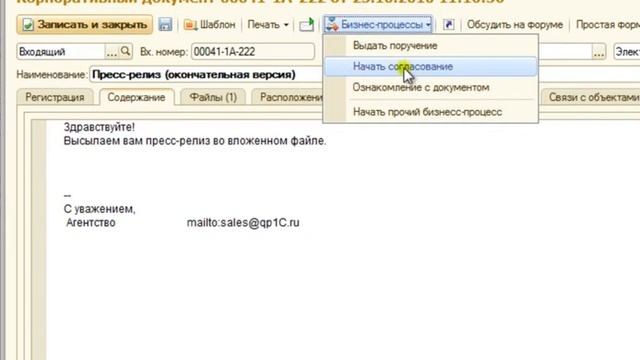Switch to the 'Регистрация' tab
The image size is (640, 360).
tap(55, 98)
